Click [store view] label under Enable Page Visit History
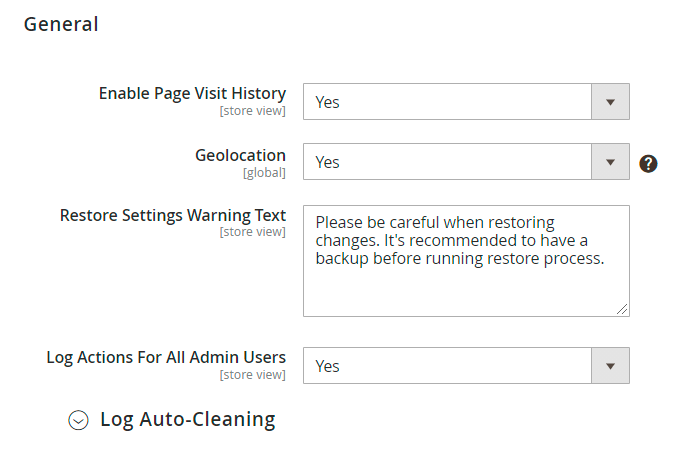The image size is (684, 451). pos(252,111)
